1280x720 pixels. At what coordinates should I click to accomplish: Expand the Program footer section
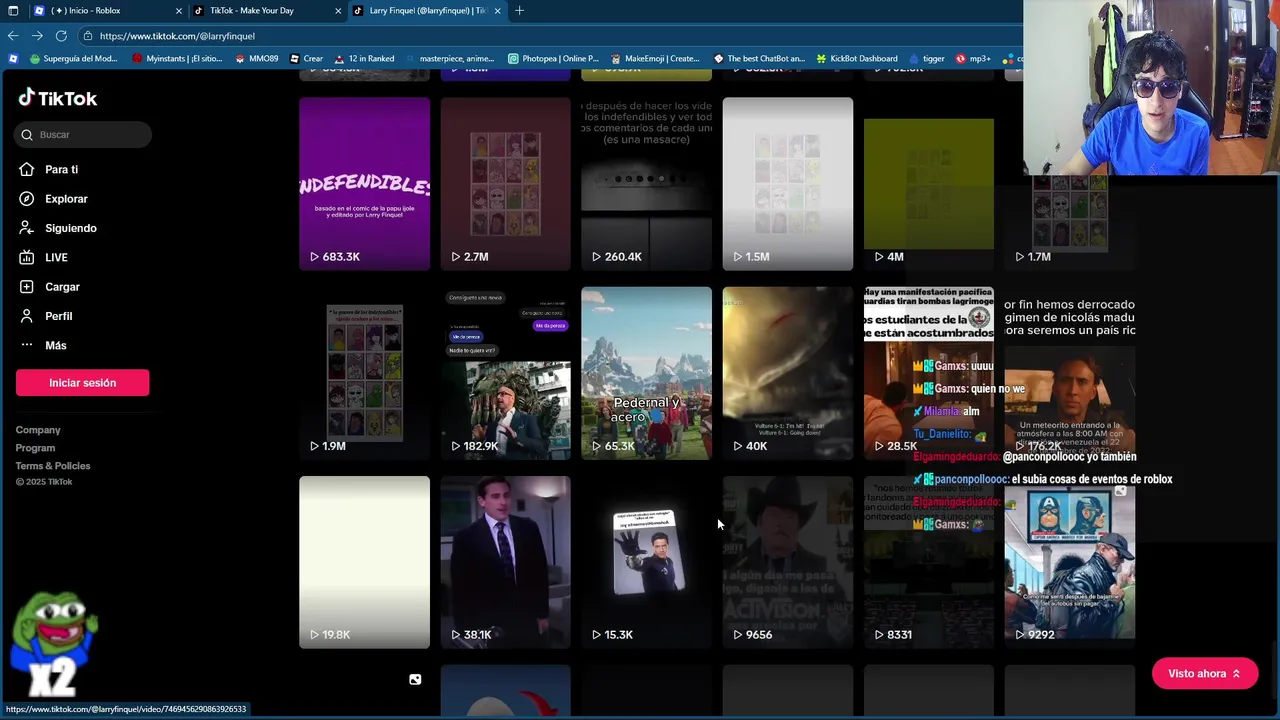pyautogui.click(x=35, y=448)
